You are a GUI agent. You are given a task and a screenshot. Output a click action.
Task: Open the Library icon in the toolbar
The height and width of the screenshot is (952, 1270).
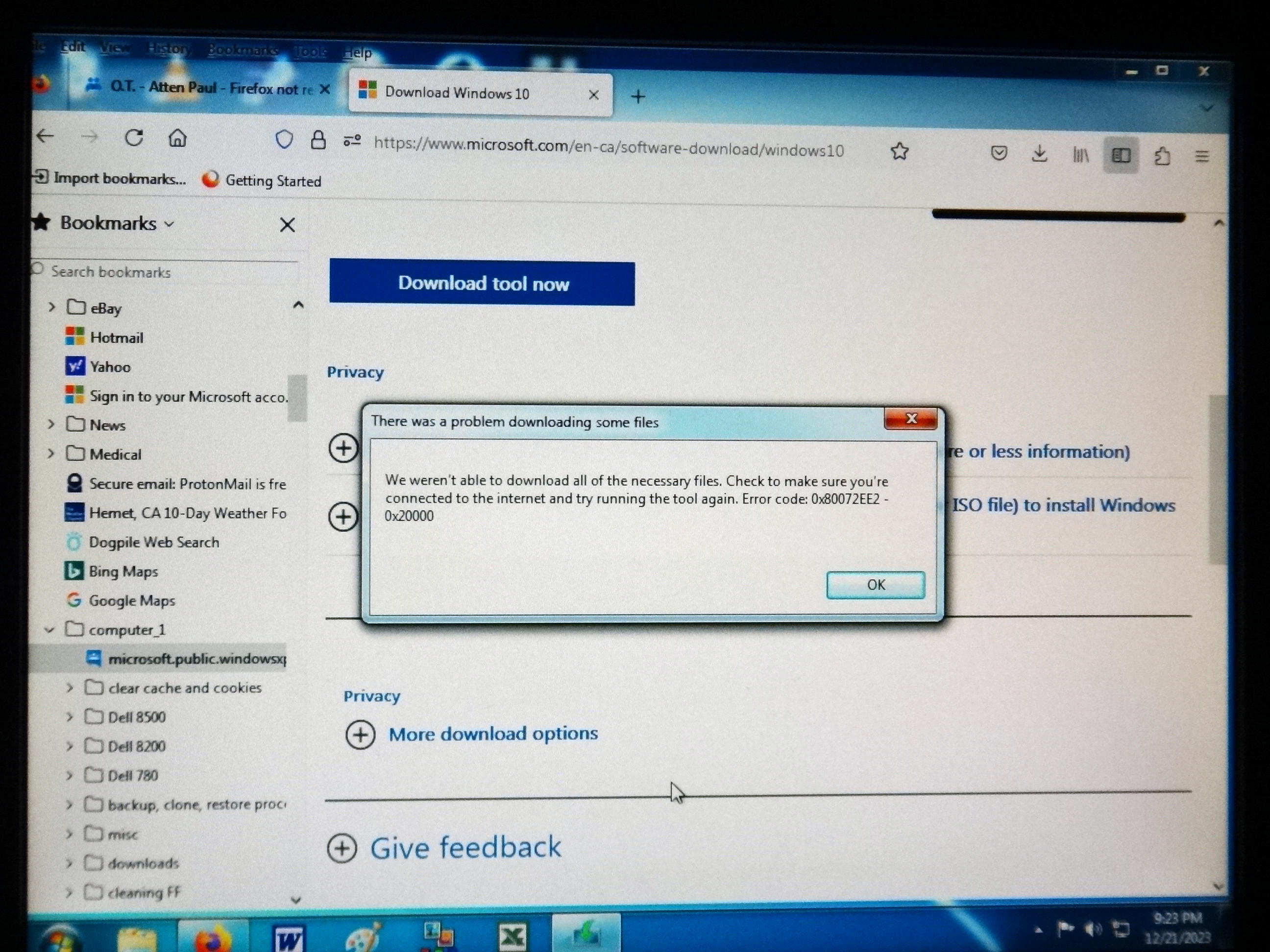(x=1080, y=155)
